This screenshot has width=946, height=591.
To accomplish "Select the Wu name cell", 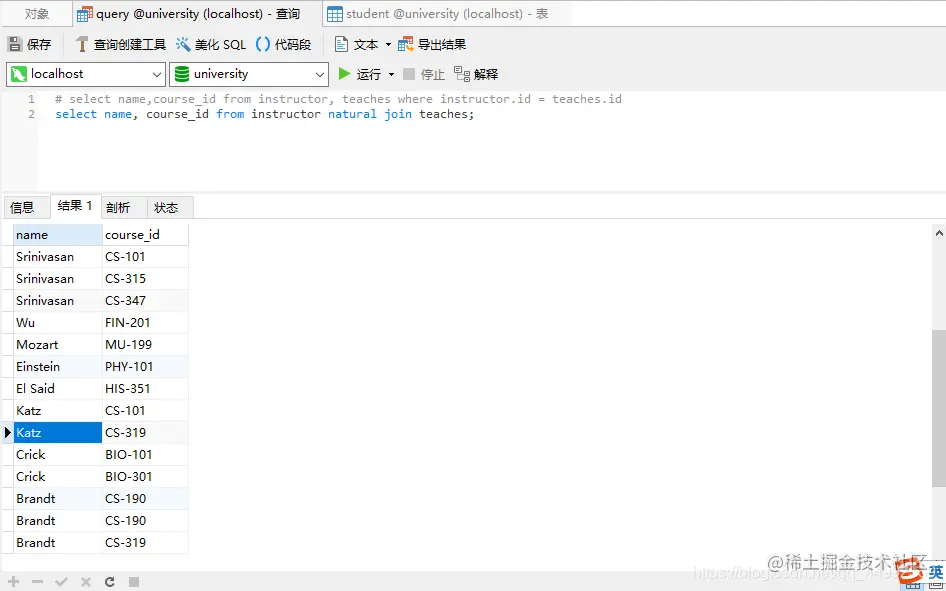I will (58, 323).
